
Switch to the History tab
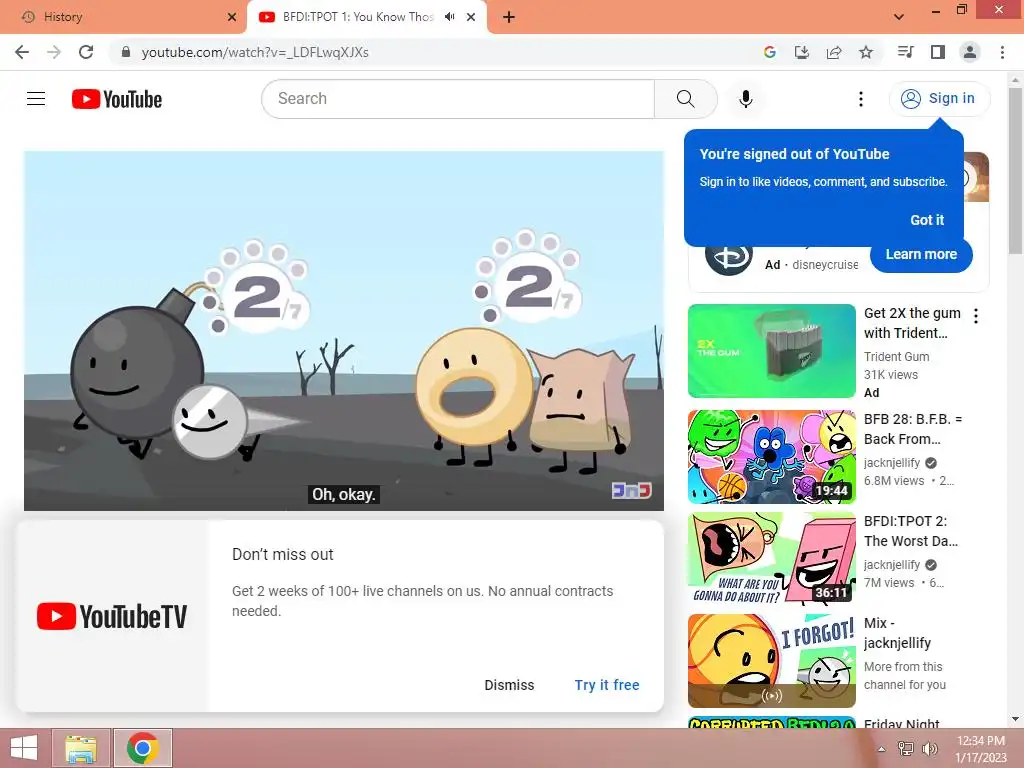click(123, 17)
